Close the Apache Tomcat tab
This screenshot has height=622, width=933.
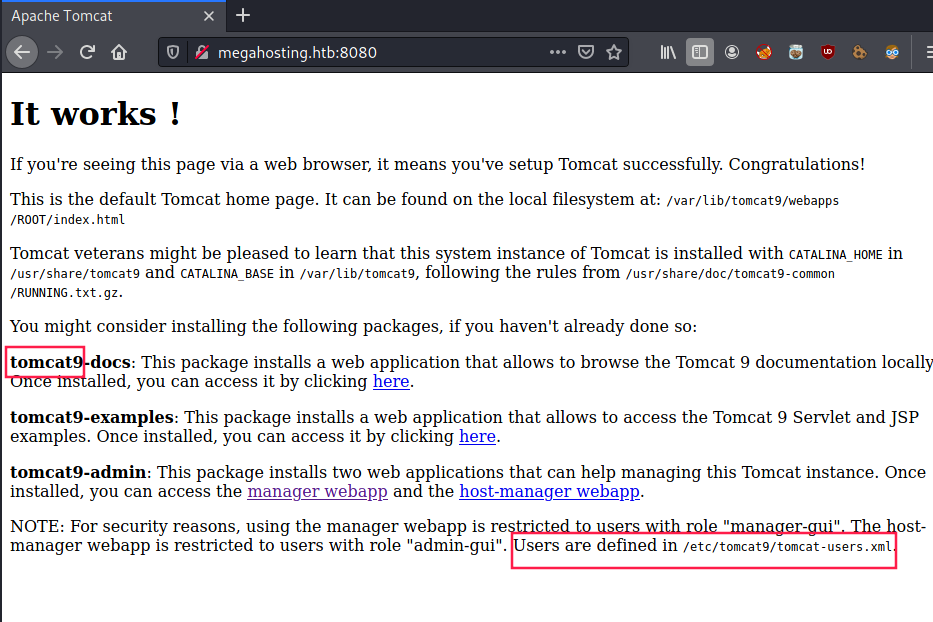[209, 16]
